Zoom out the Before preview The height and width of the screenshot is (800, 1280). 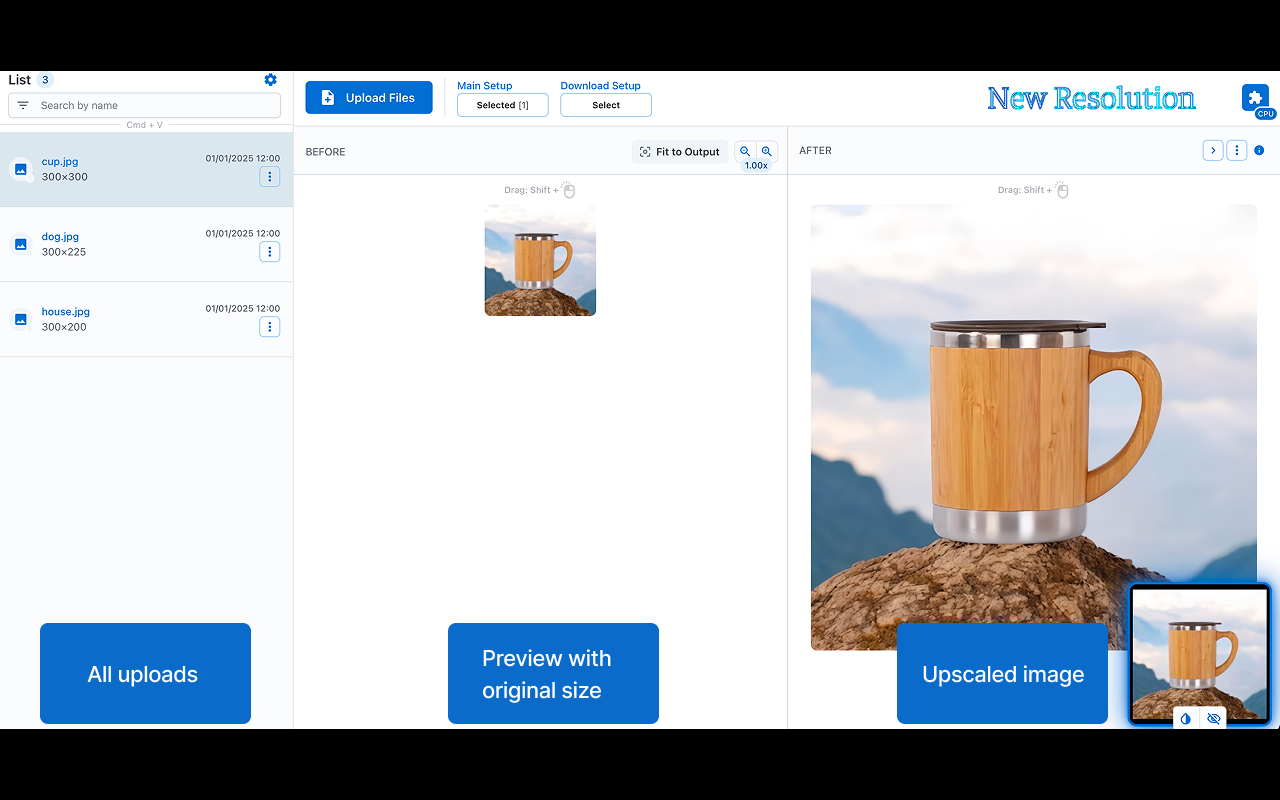[x=745, y=151]
